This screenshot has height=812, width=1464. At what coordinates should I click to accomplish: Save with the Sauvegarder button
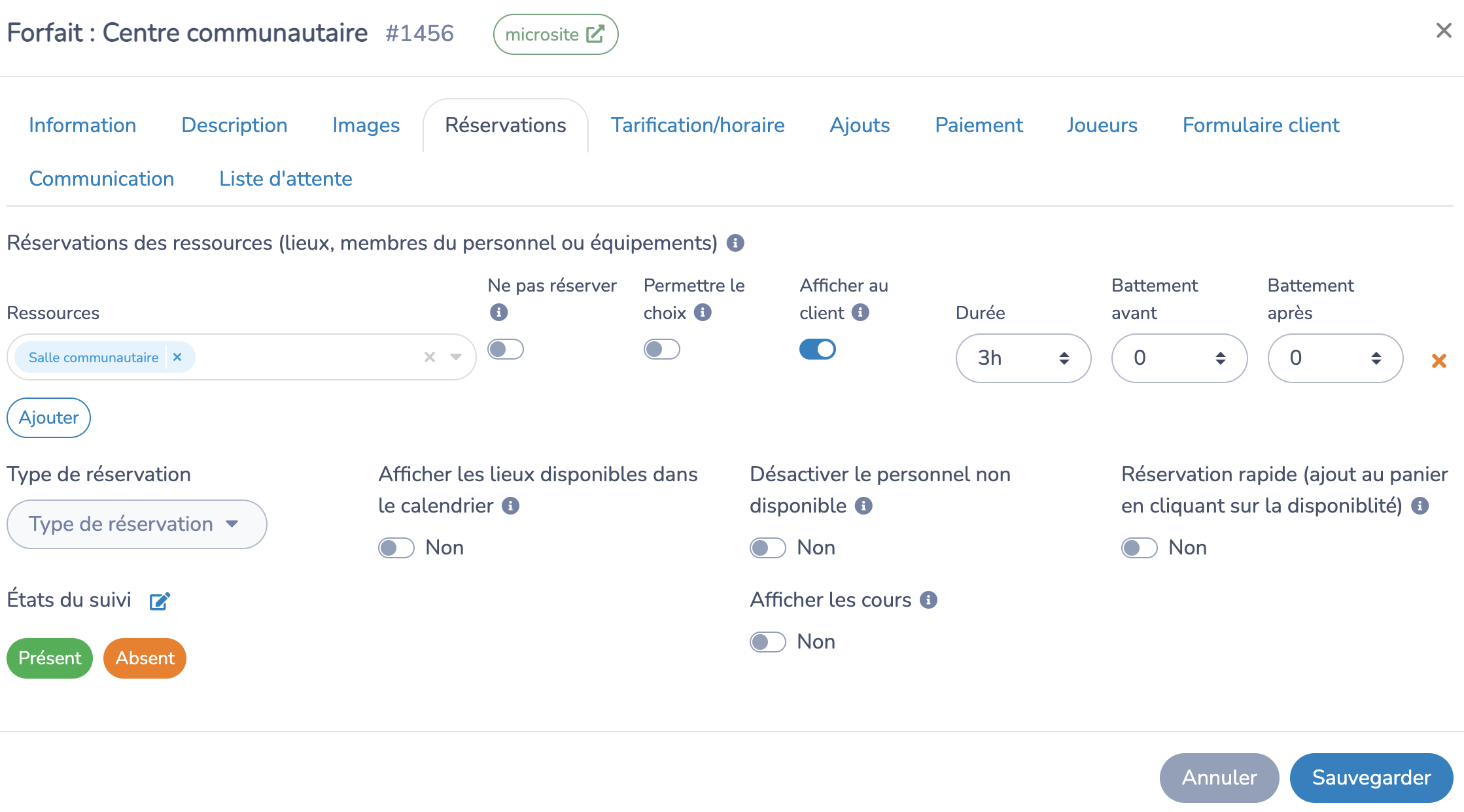pyautogui.click(x=1371, y=777)
